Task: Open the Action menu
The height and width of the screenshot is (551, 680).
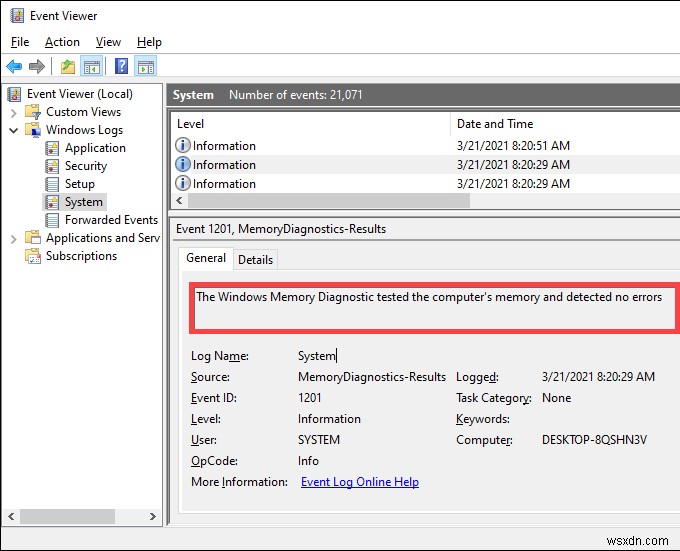Action: [62, 42]
